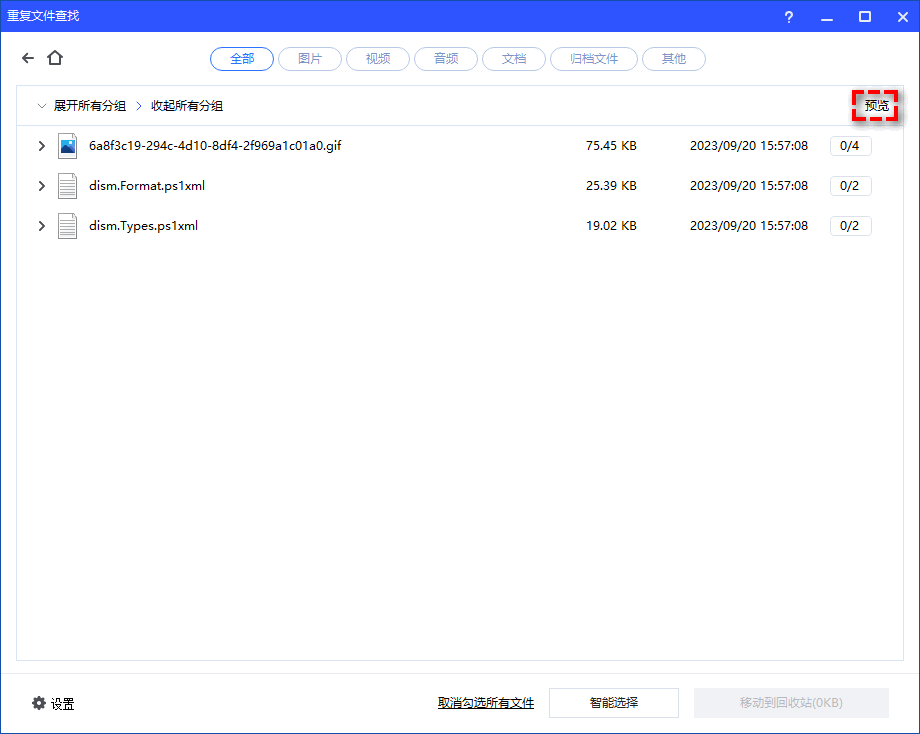Click the 0/4 count badge for GIF
Viewport: 920px width, 734px height.
(x=850, y=146)
